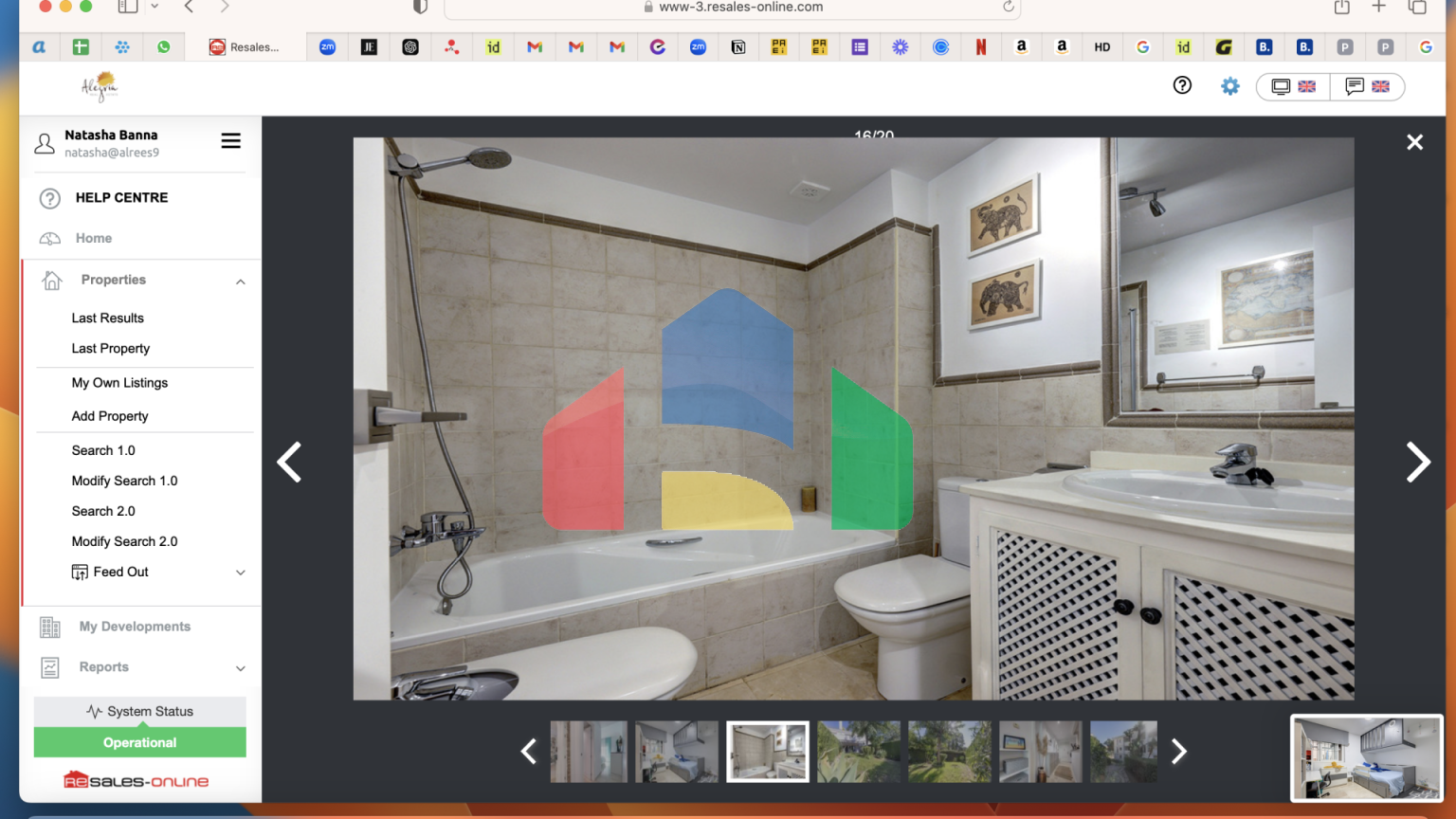Reload the page in the address bar
The image size is (1456, 819).
coord(1008,7)
